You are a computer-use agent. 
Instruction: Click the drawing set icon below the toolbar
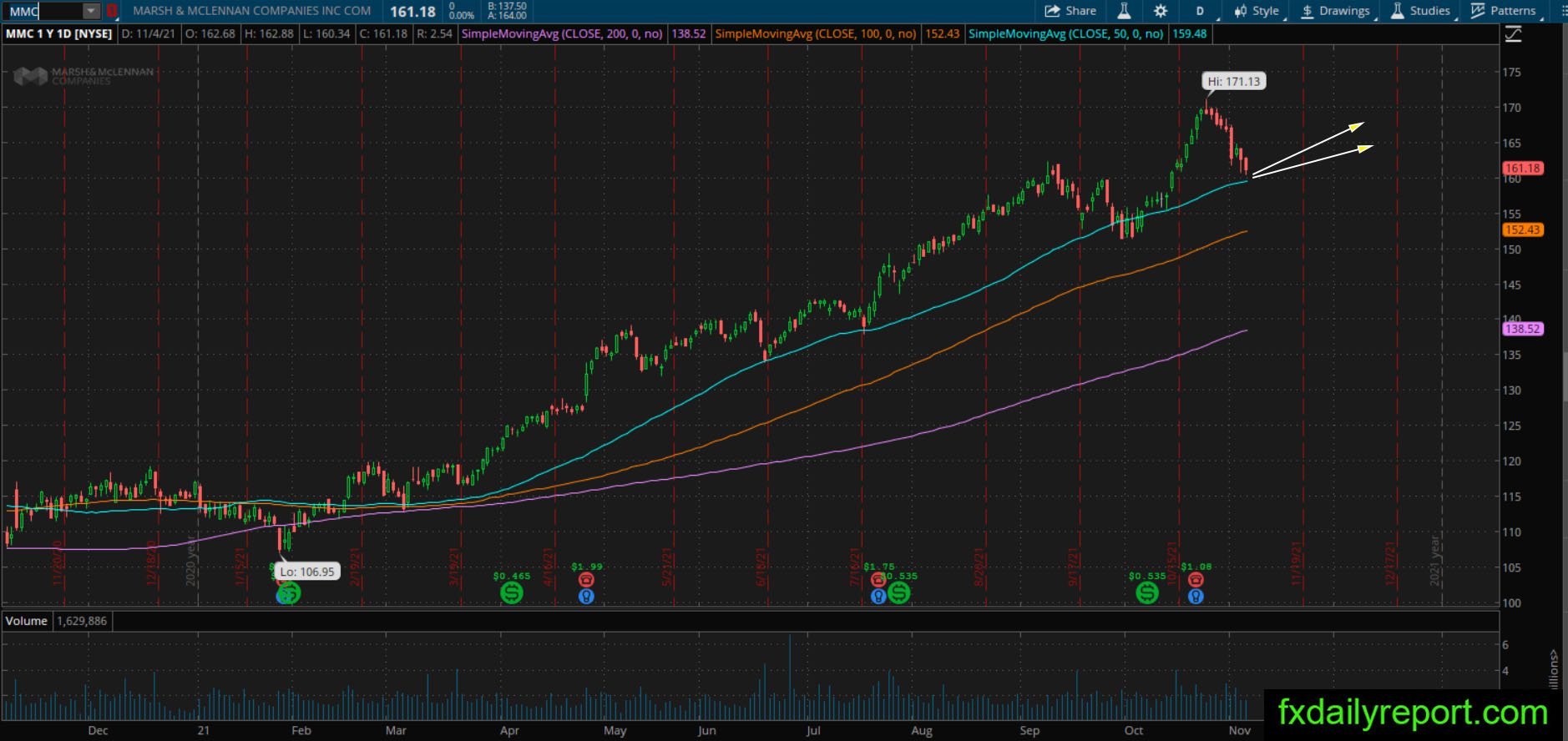click(1513, 34)
